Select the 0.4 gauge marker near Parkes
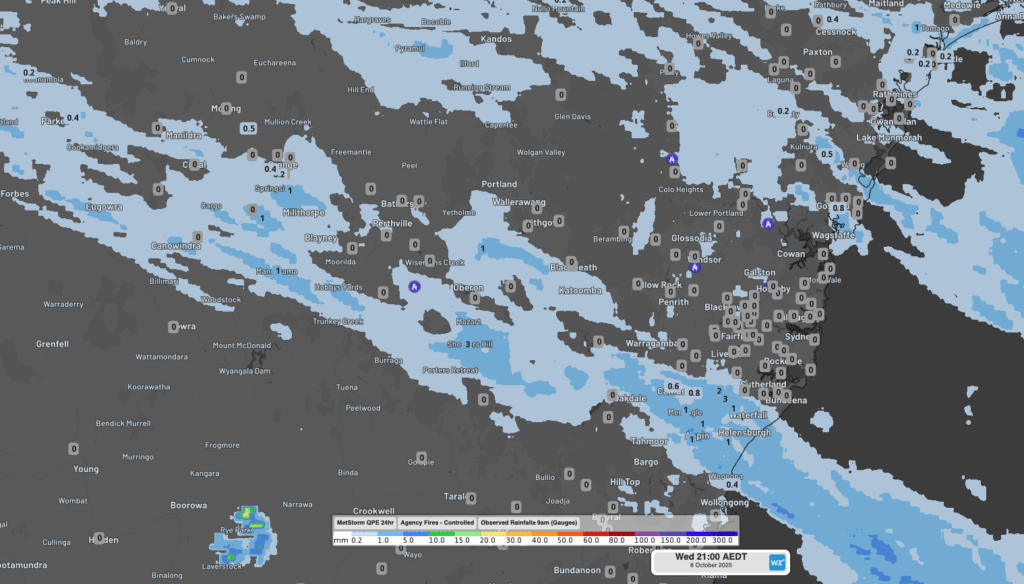The image size is (1024, 584). point(72,118)
